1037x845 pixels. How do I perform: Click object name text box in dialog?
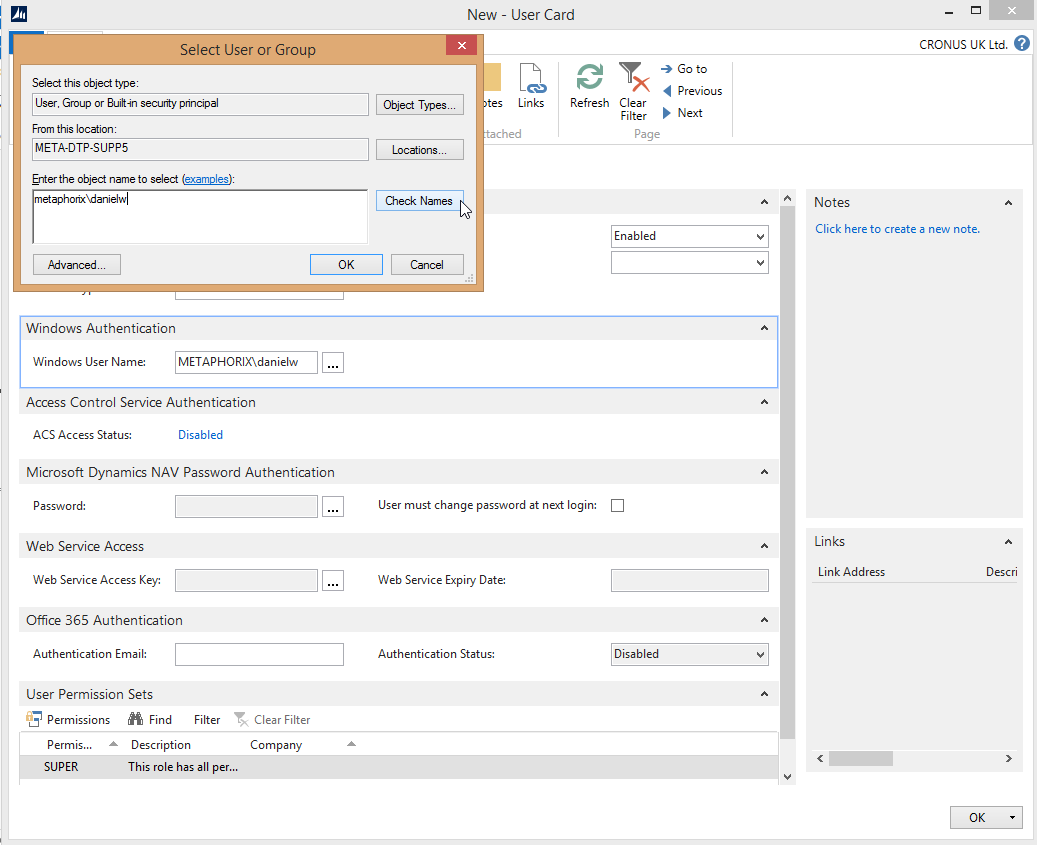pyautogui.click(x=200, y=217)
